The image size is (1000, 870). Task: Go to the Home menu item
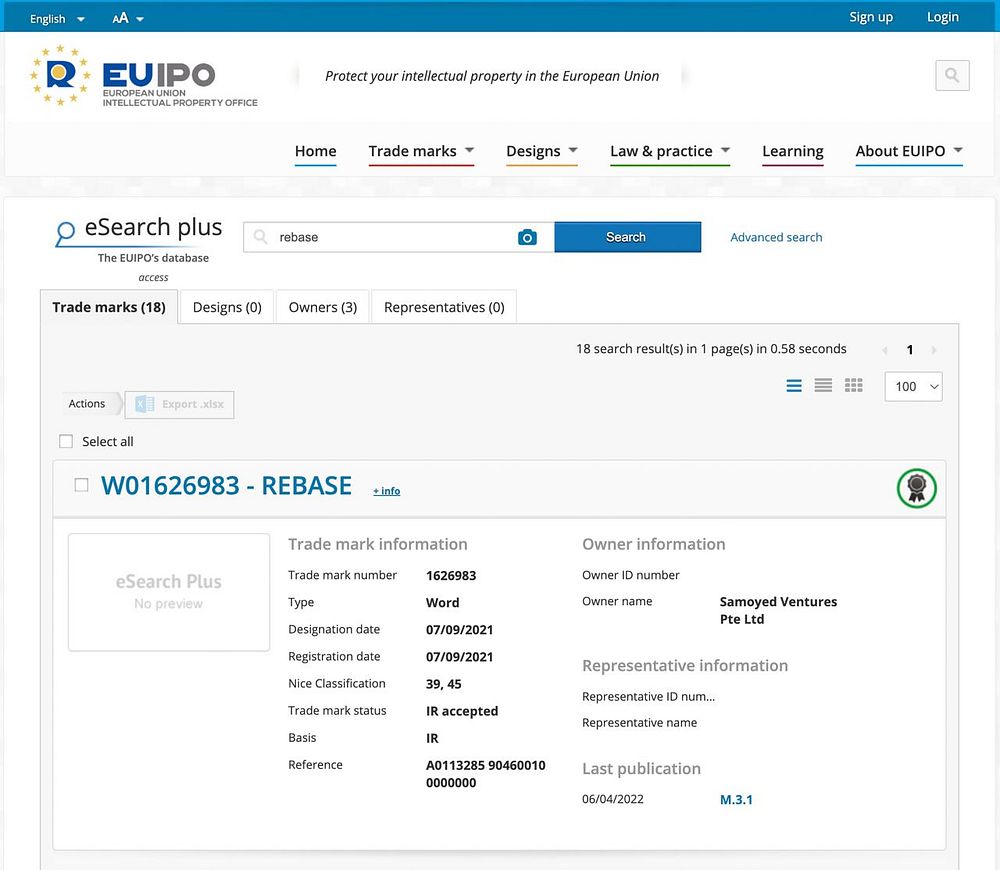pyautogui.click(x=316, y=151)
